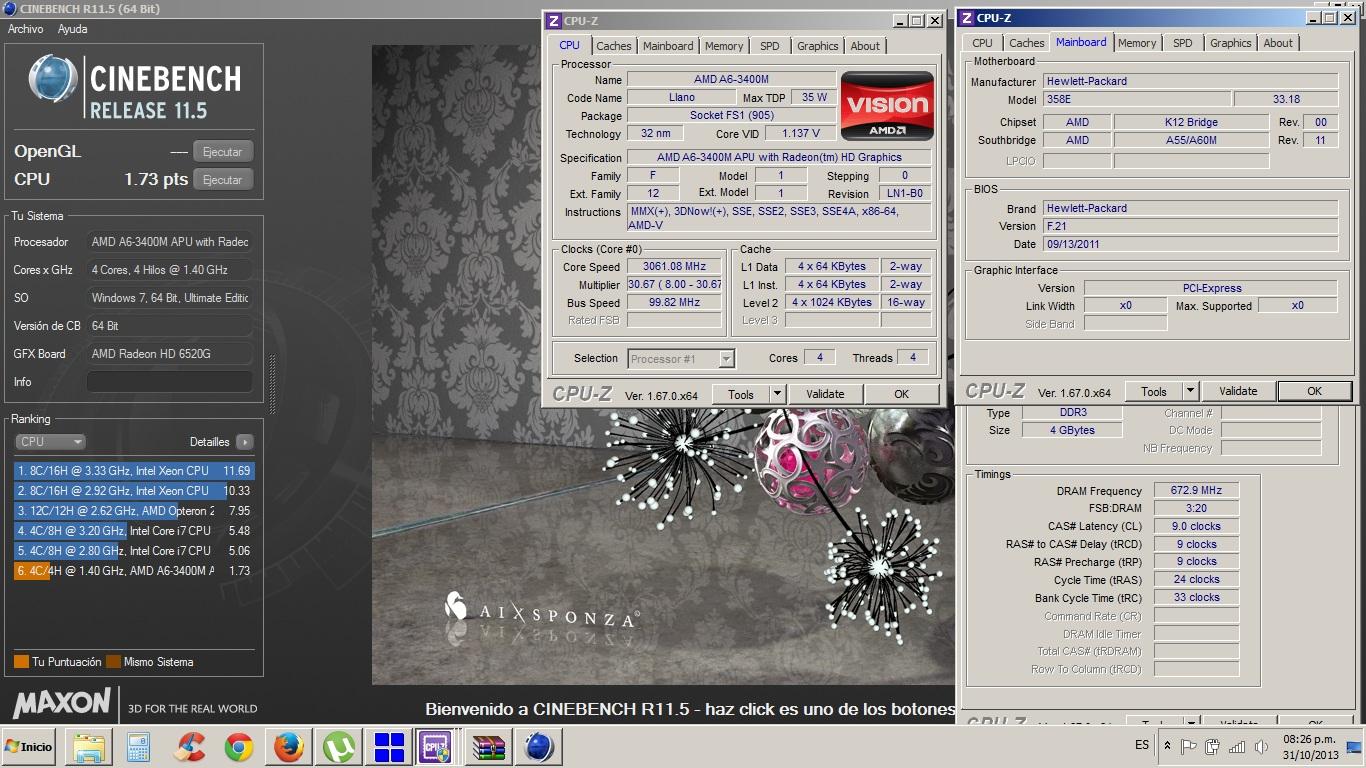The height and width of the screenshot is (768, 1366).
Task: Click OK in left CPU-Z window
Action: pos(901,394)
